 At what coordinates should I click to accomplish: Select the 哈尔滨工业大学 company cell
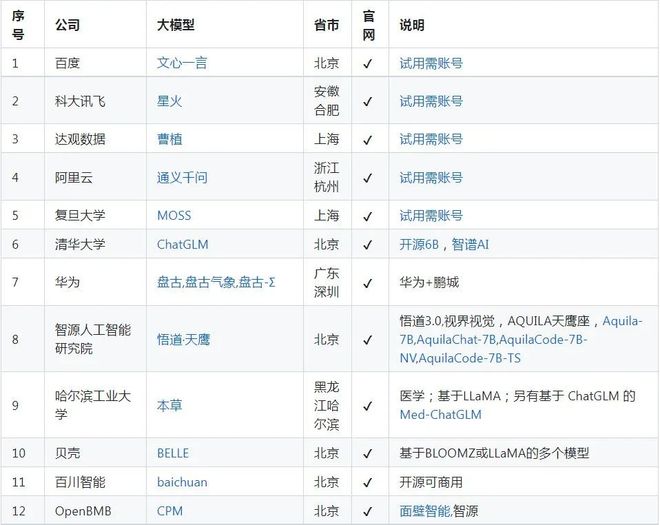93,405
